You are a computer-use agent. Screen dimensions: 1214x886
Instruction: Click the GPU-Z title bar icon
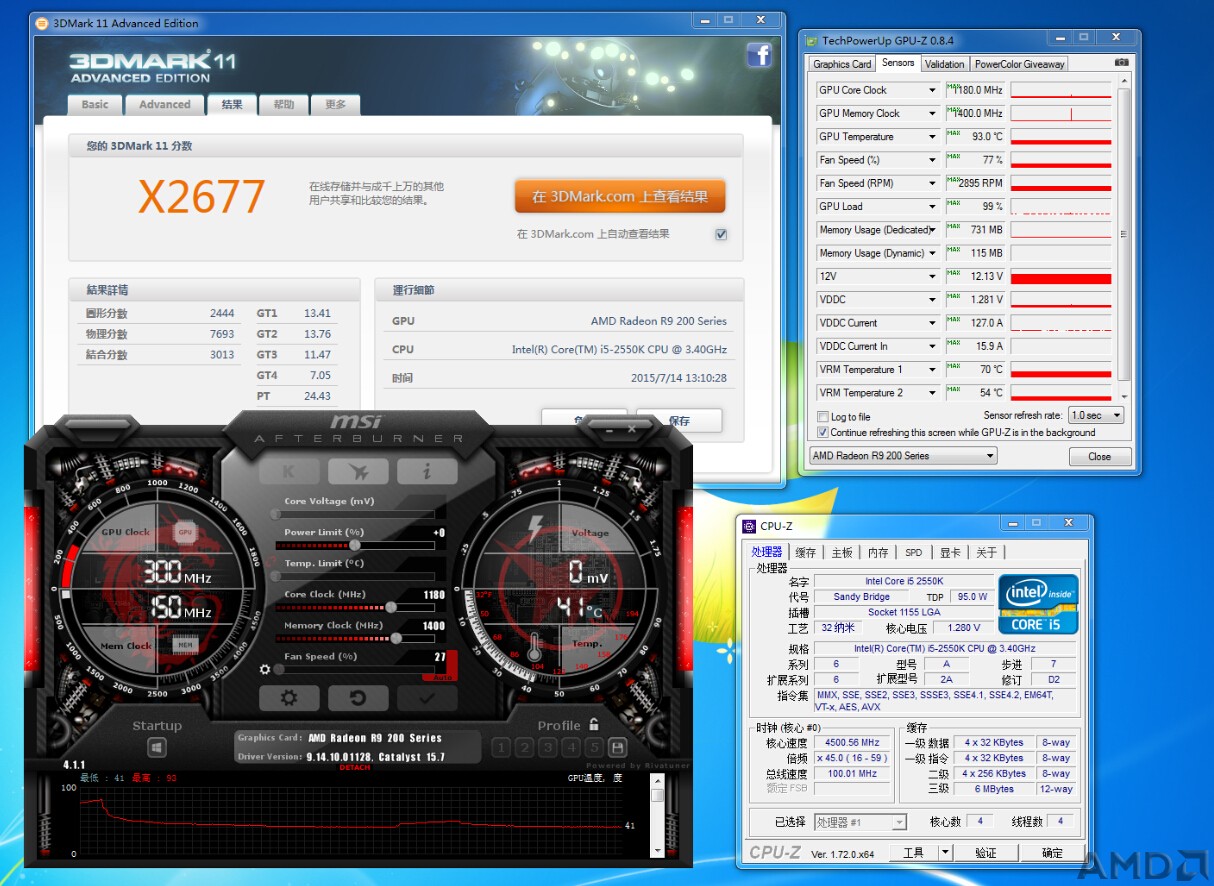tap(811, 41)
